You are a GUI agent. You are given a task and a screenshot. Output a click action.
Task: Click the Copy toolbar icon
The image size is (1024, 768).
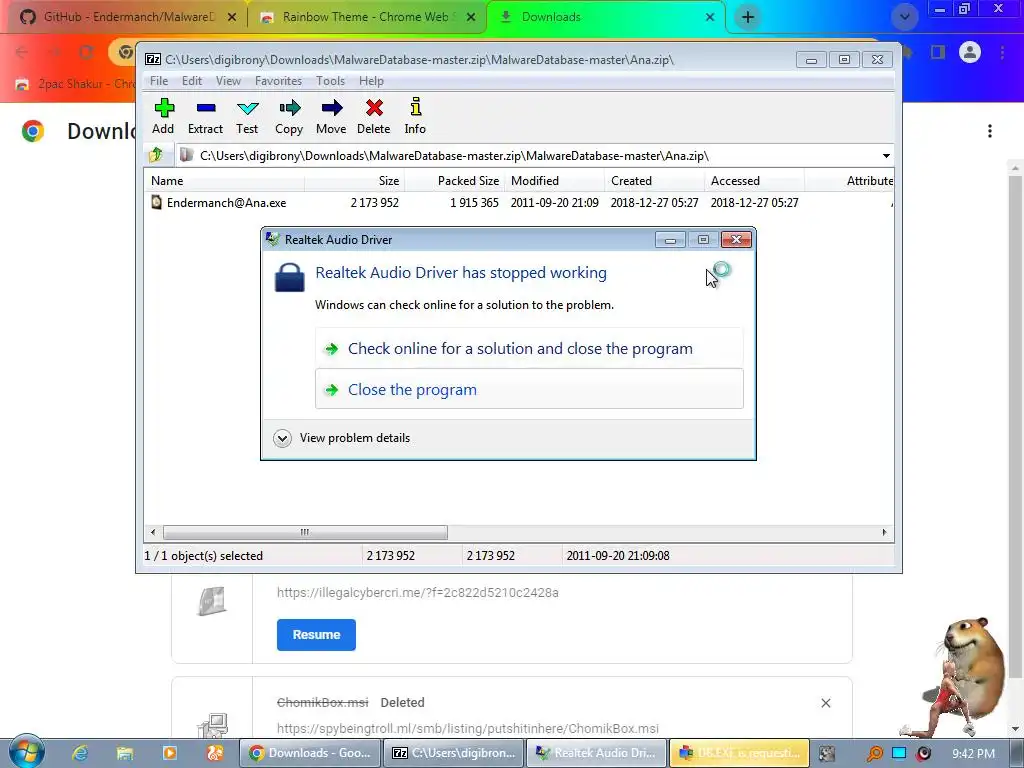[289, 116]
